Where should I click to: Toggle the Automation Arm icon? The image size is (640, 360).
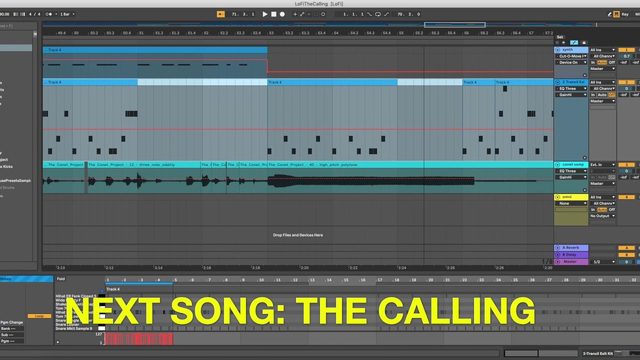click(x=302, y=14)
